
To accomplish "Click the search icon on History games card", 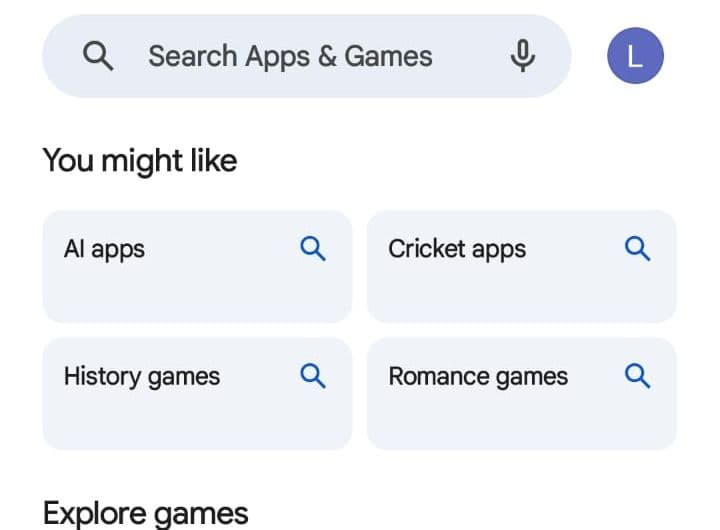I will (x=313, y=376).
